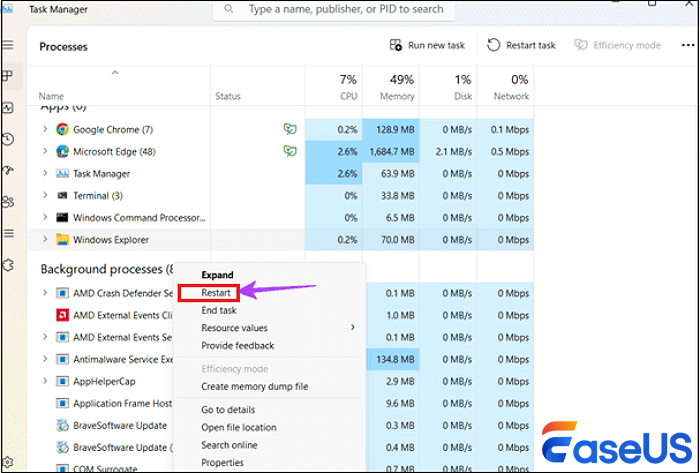Choose Restart from the context menu

click(216, 293)
